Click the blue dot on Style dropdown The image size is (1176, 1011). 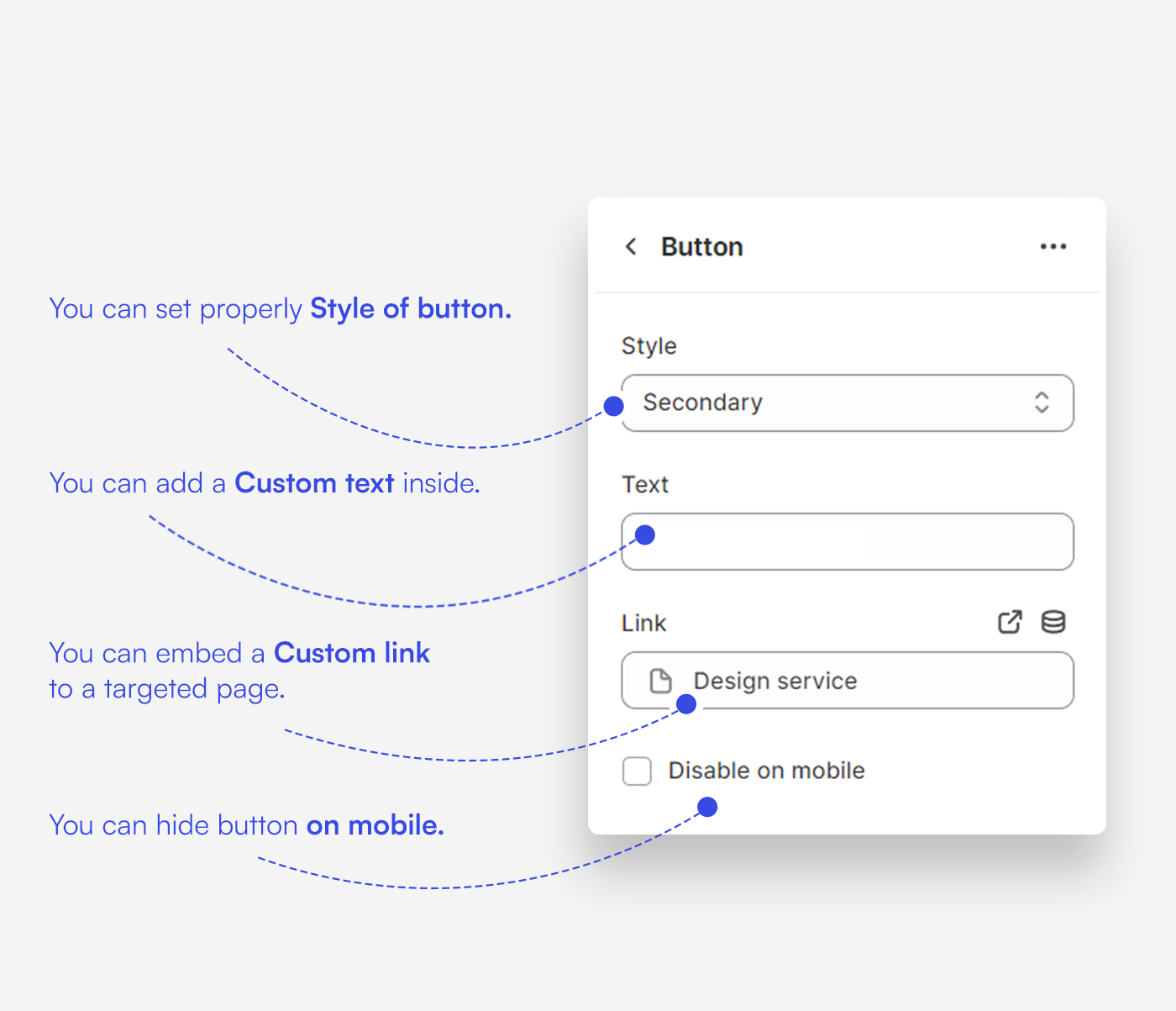(x=614, y=406)
